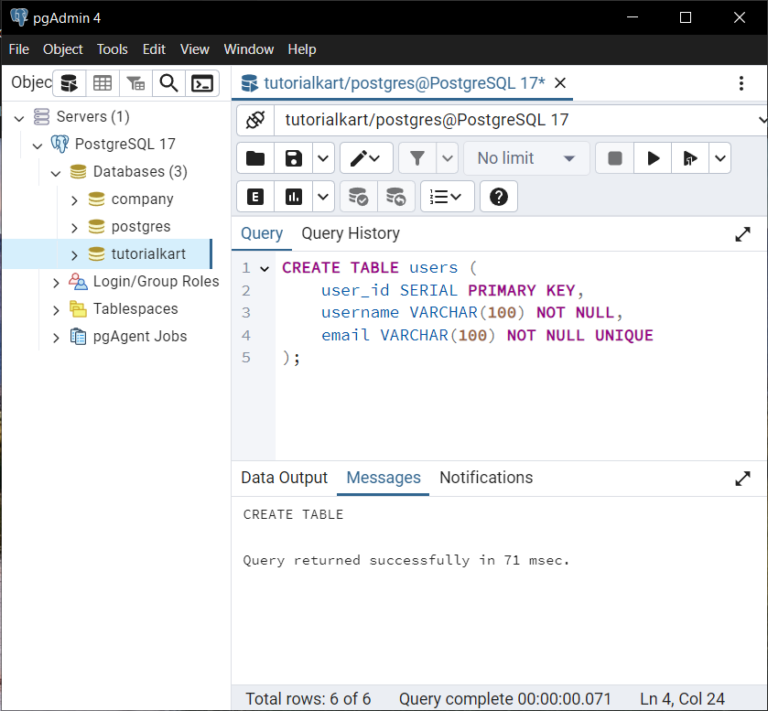Save the query with the disk icon

293,158
